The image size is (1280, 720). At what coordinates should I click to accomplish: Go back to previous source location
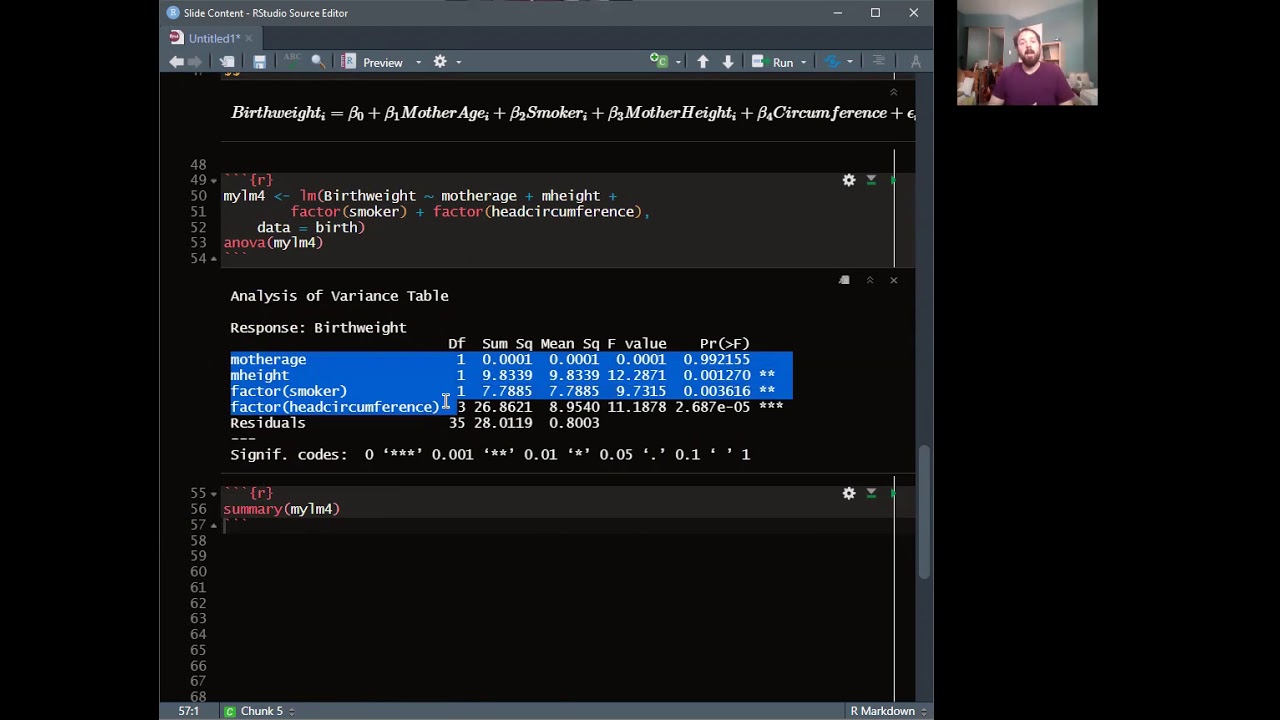pos(176,62)
